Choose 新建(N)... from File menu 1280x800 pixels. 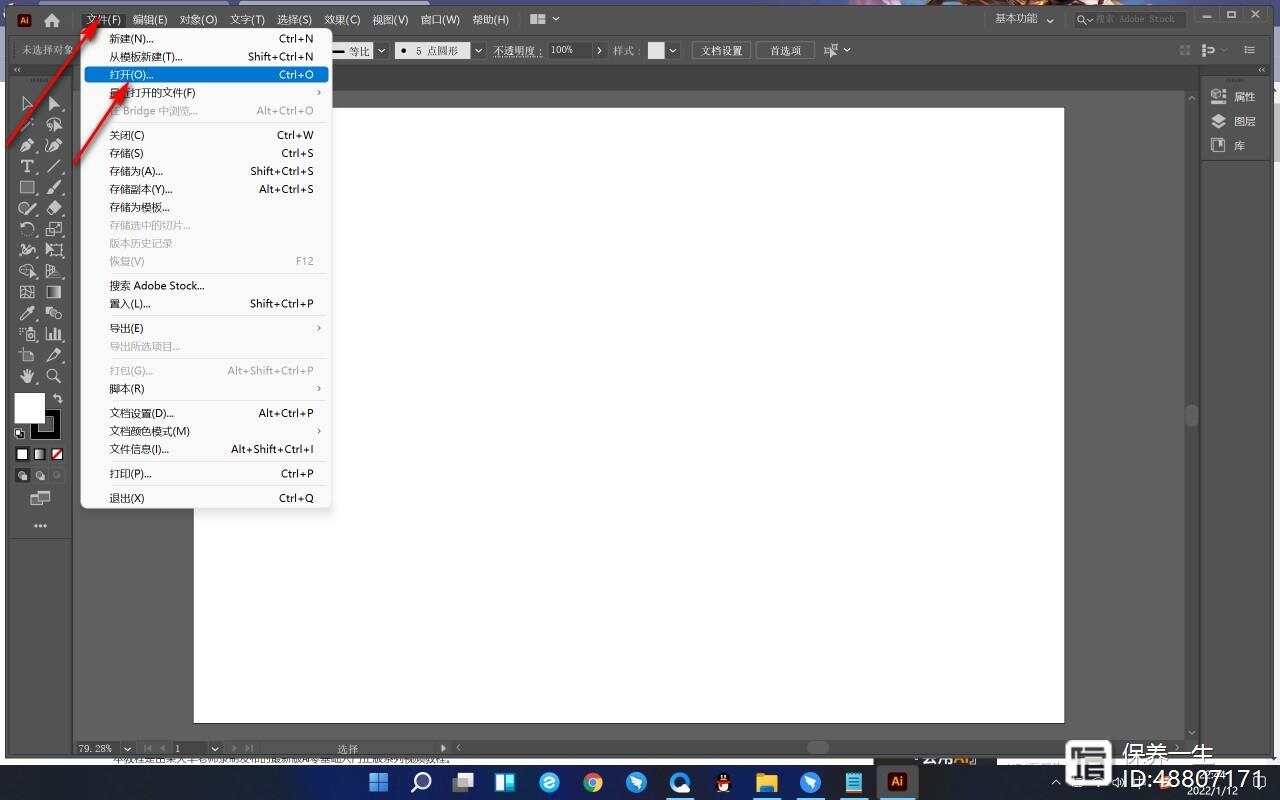(205, 39)
